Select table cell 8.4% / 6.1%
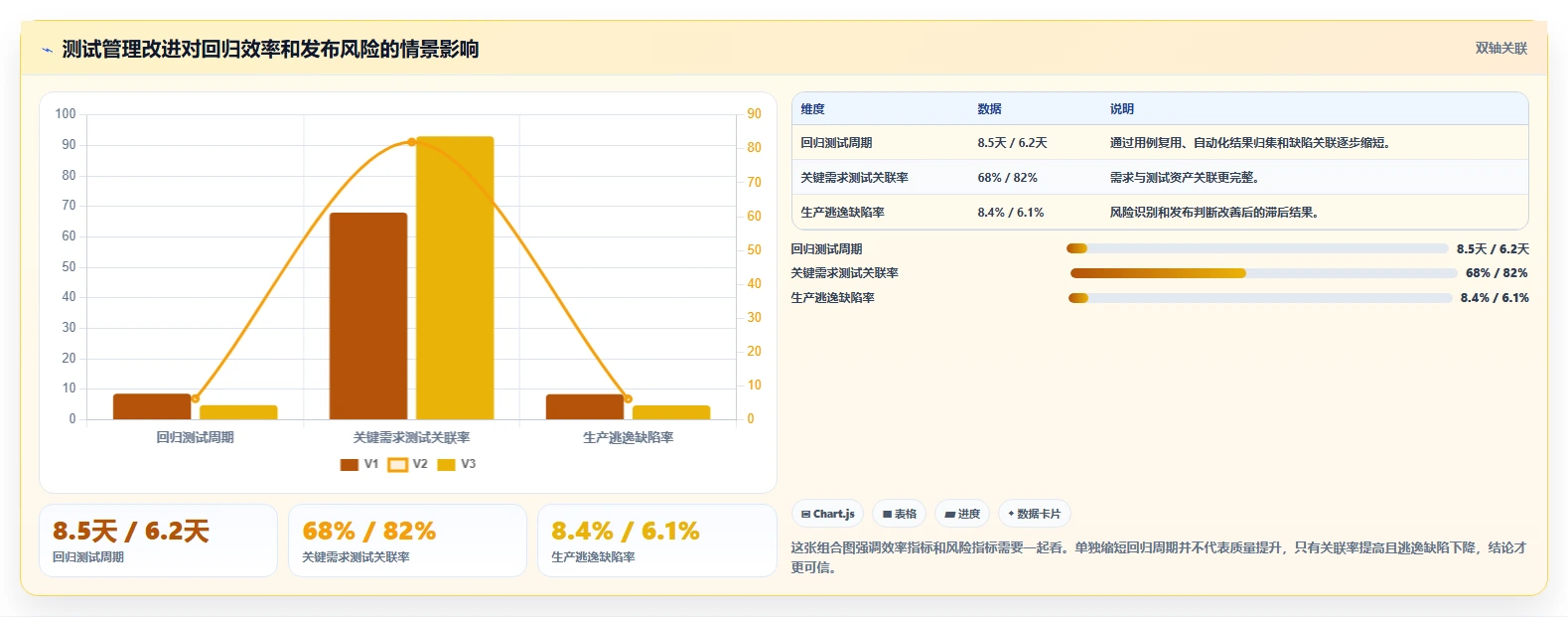This screenshot has width=1568, height=617. point(1010,213)
